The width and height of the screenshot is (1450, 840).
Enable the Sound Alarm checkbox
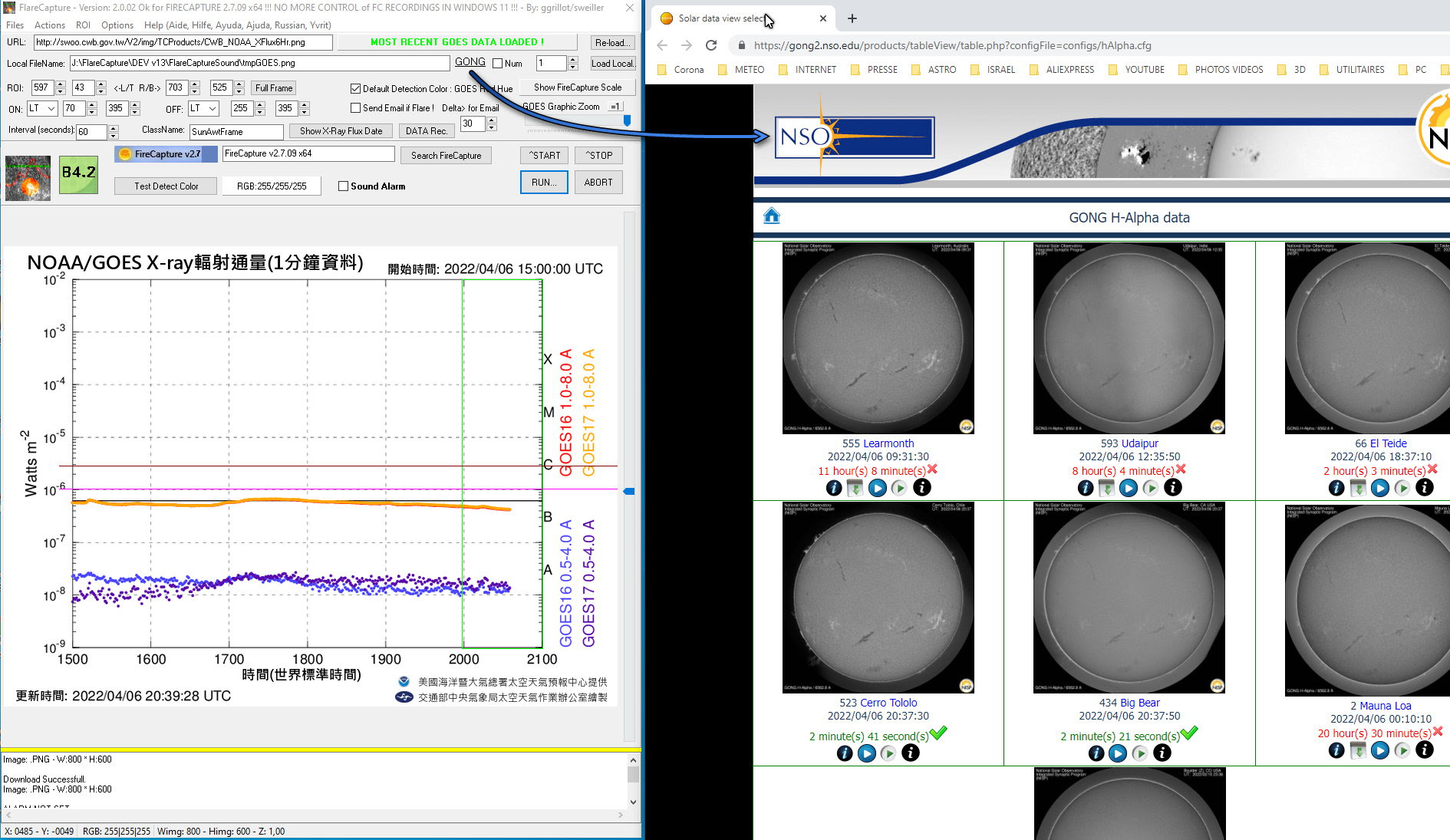(x=343, y=186)
